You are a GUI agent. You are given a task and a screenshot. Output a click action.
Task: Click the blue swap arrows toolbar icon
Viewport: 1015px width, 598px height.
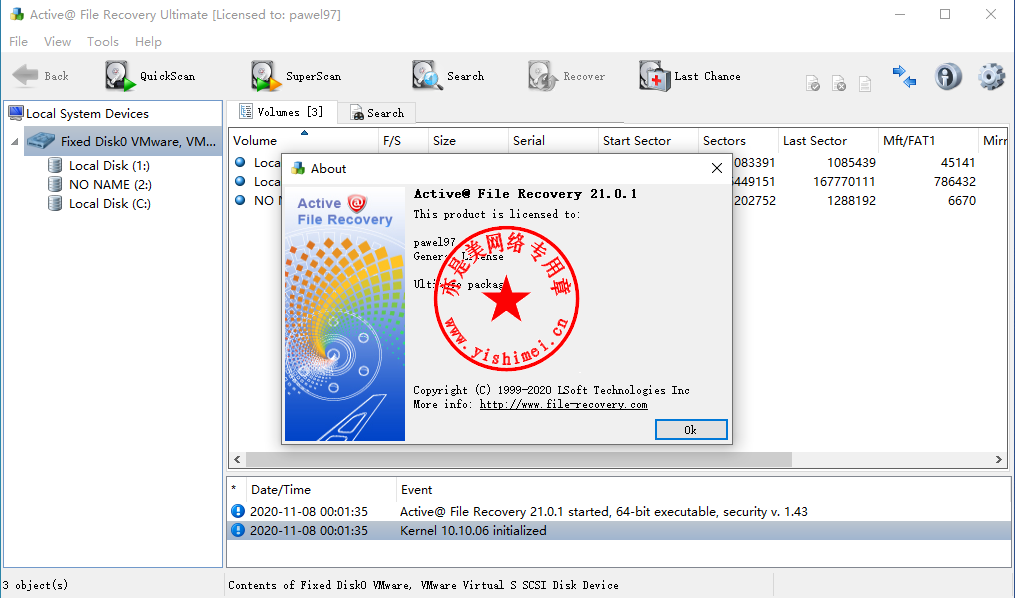904,76
